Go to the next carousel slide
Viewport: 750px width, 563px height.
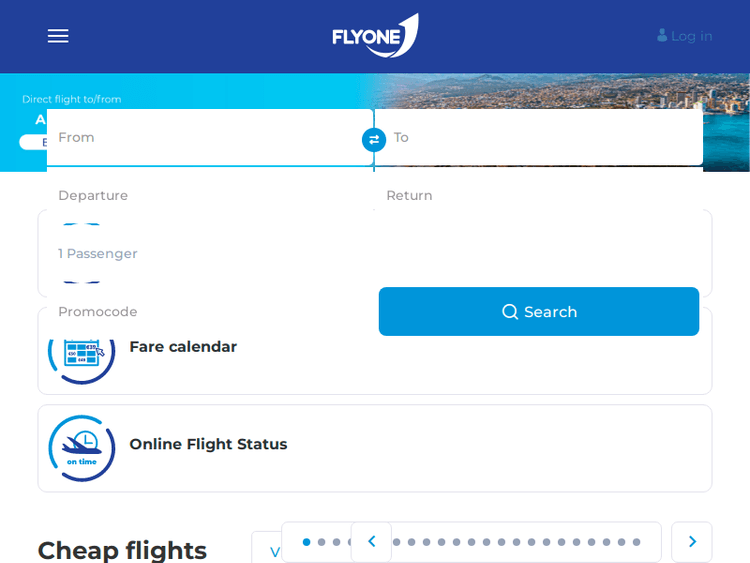click(692, 542)
